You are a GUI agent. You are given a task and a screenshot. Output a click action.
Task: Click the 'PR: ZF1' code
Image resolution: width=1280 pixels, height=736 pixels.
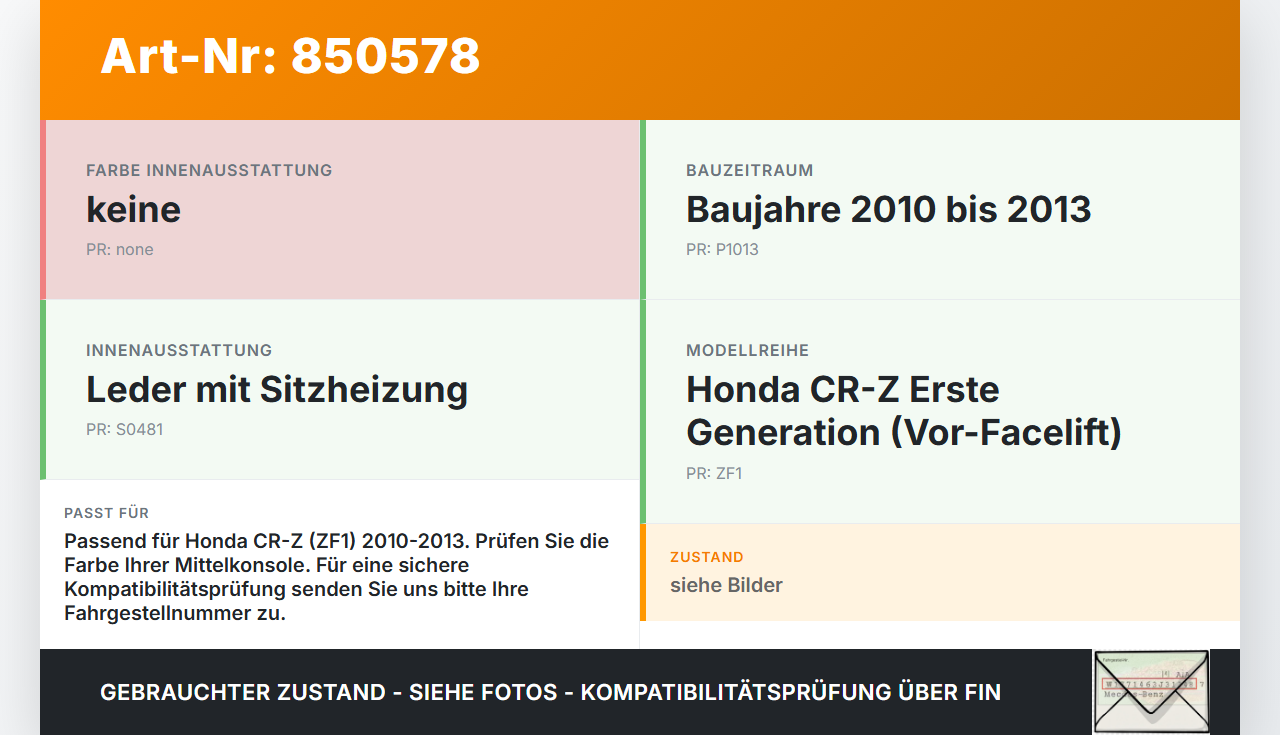(714, 474)
